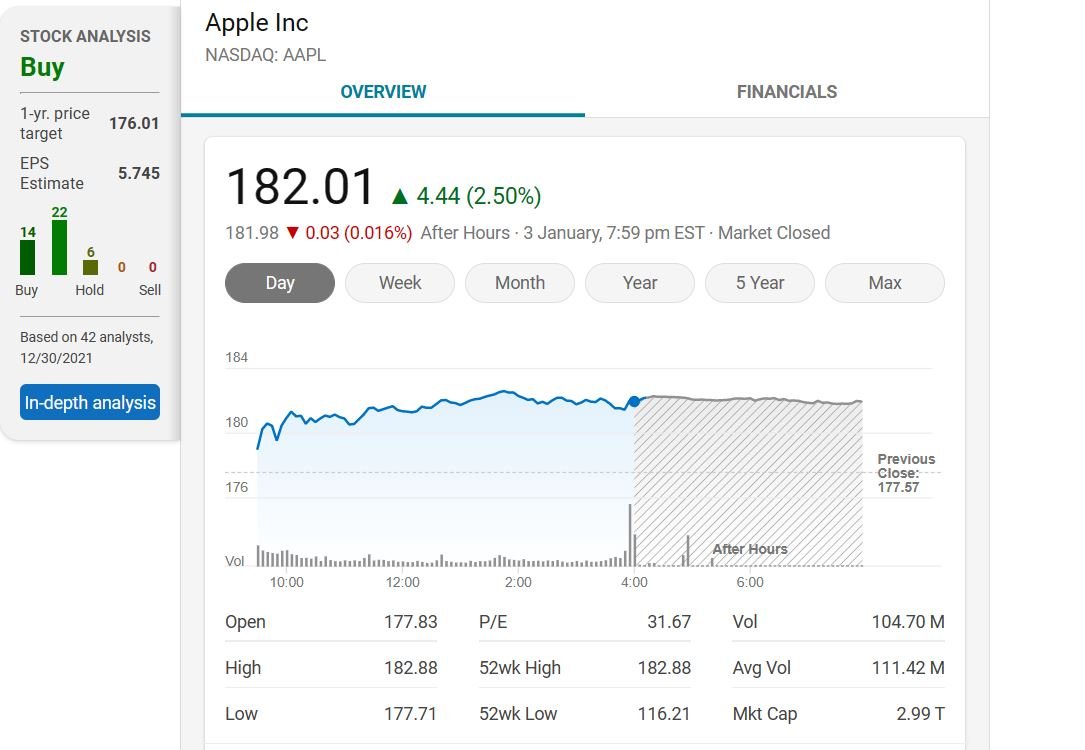1085x750 pixels.
Task: Show the Max price history
Action: click(885, 283)
